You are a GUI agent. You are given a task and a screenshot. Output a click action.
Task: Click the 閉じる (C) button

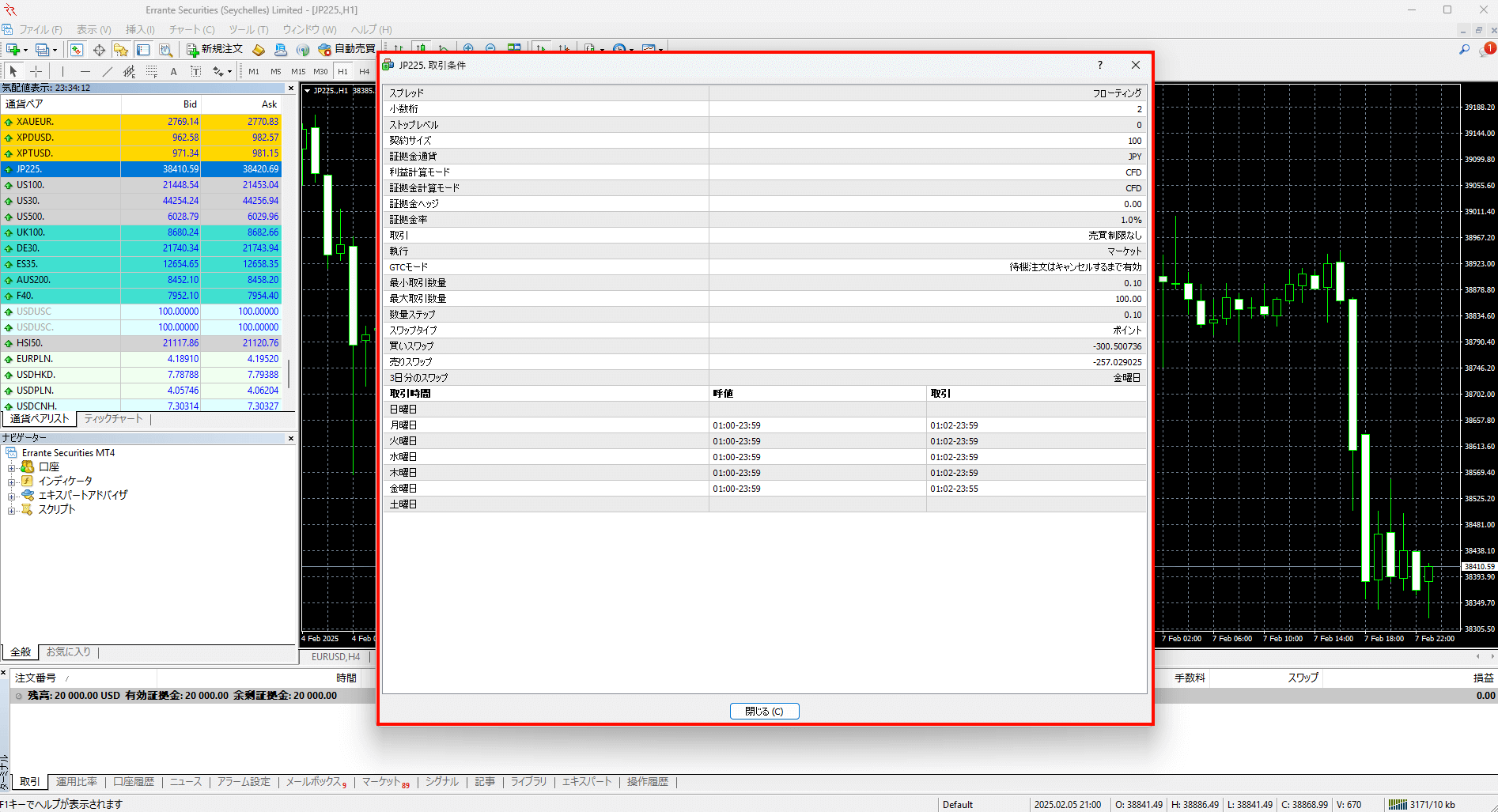pyautogui.click(x=764, y=711)
